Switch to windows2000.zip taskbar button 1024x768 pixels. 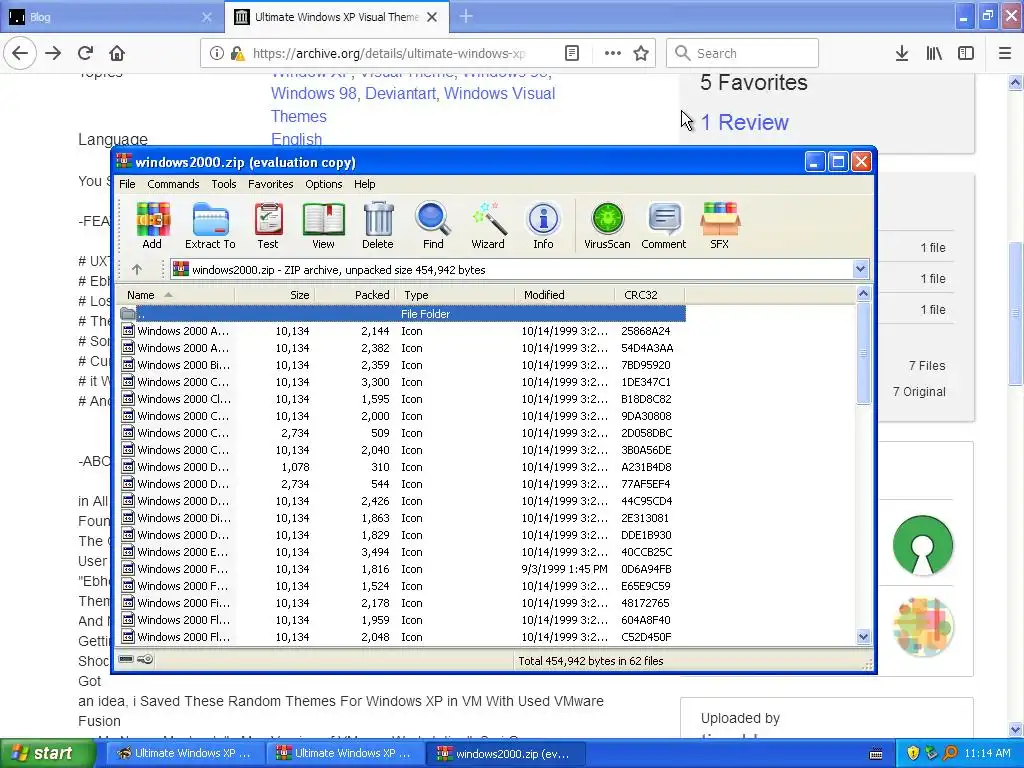click(x=505, y=754)
